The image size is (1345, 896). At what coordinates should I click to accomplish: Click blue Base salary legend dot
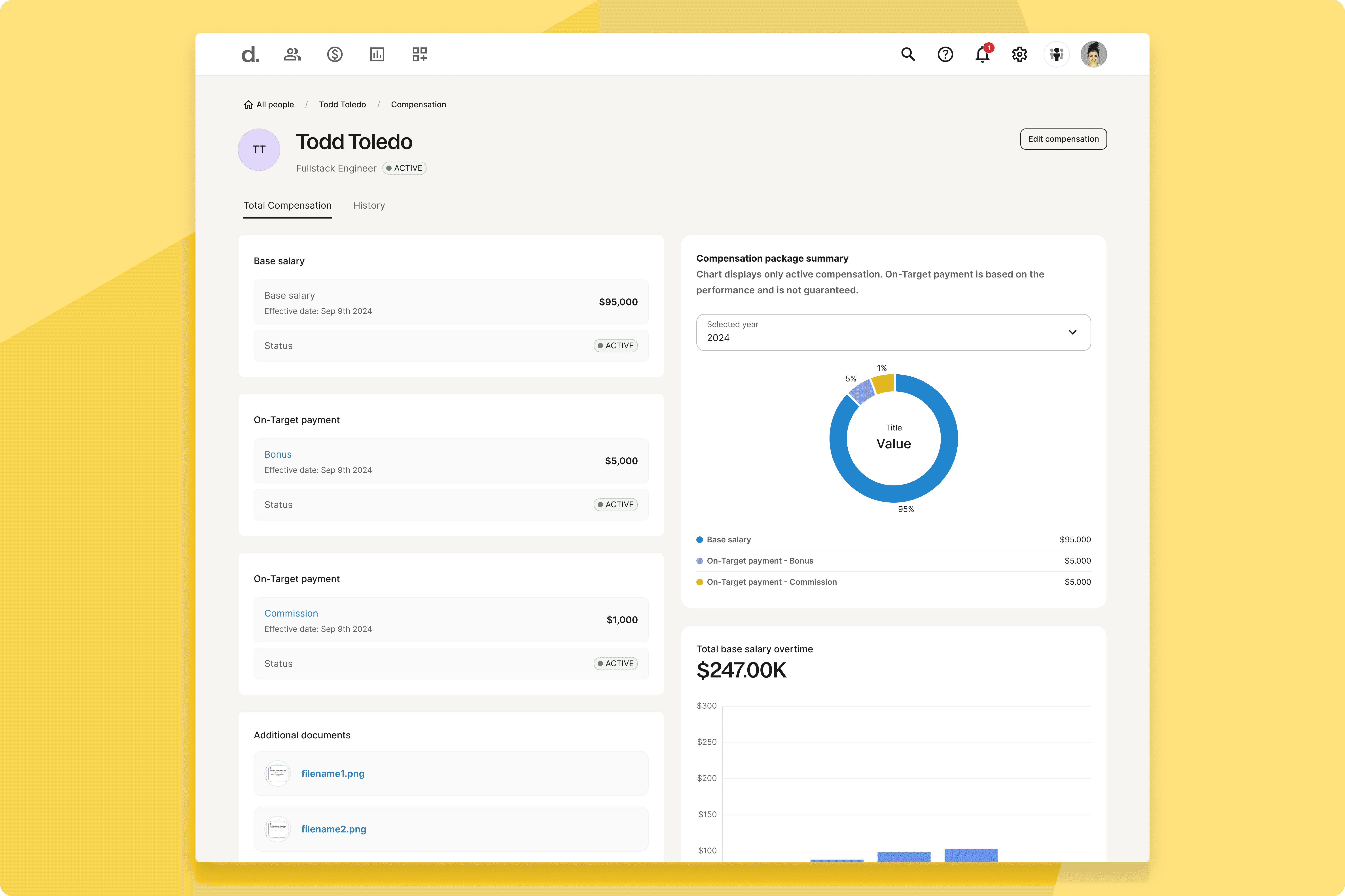[700, 540]
